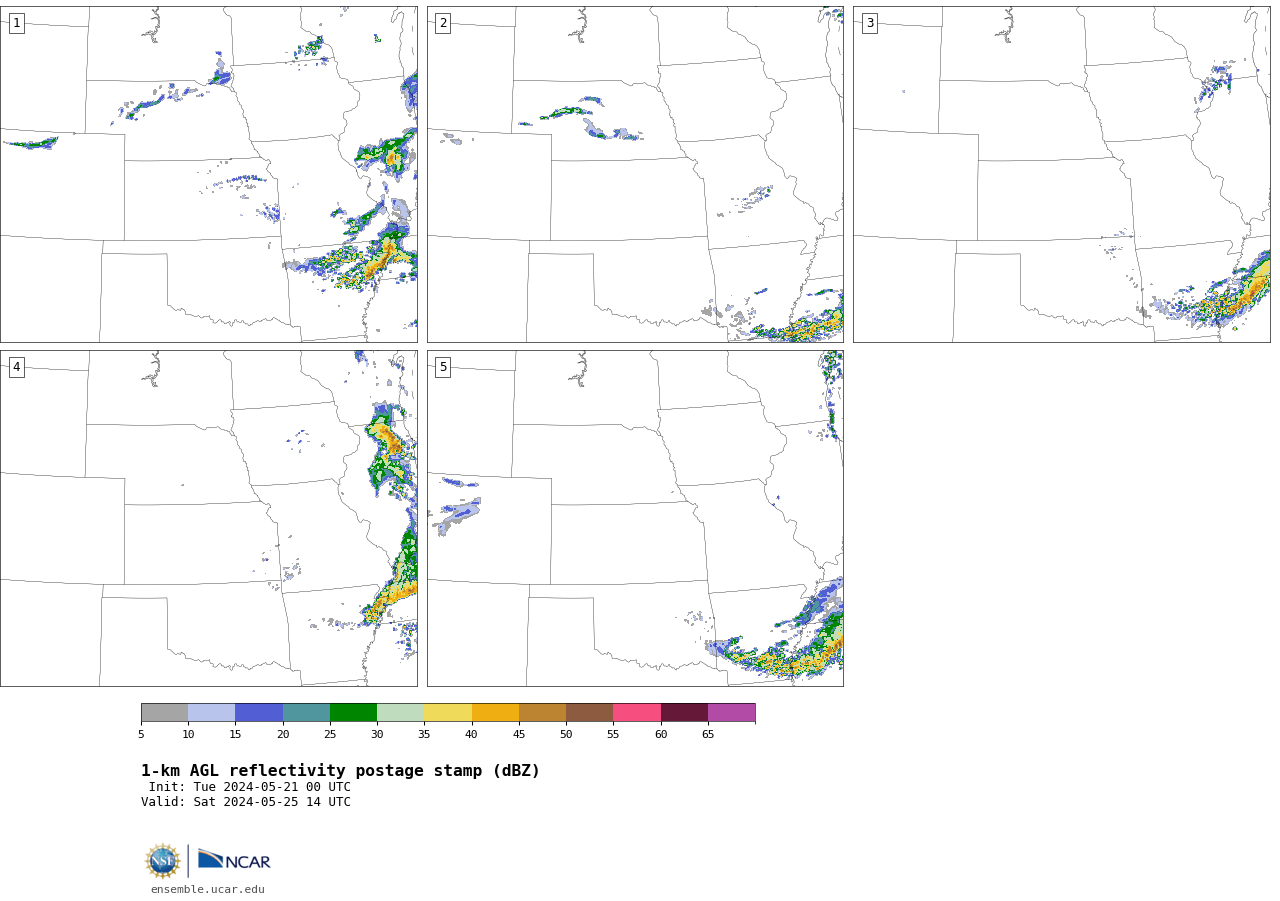
Task: Open ensemble member 5 reflectivity map
Action: click(x=635, y=518)
